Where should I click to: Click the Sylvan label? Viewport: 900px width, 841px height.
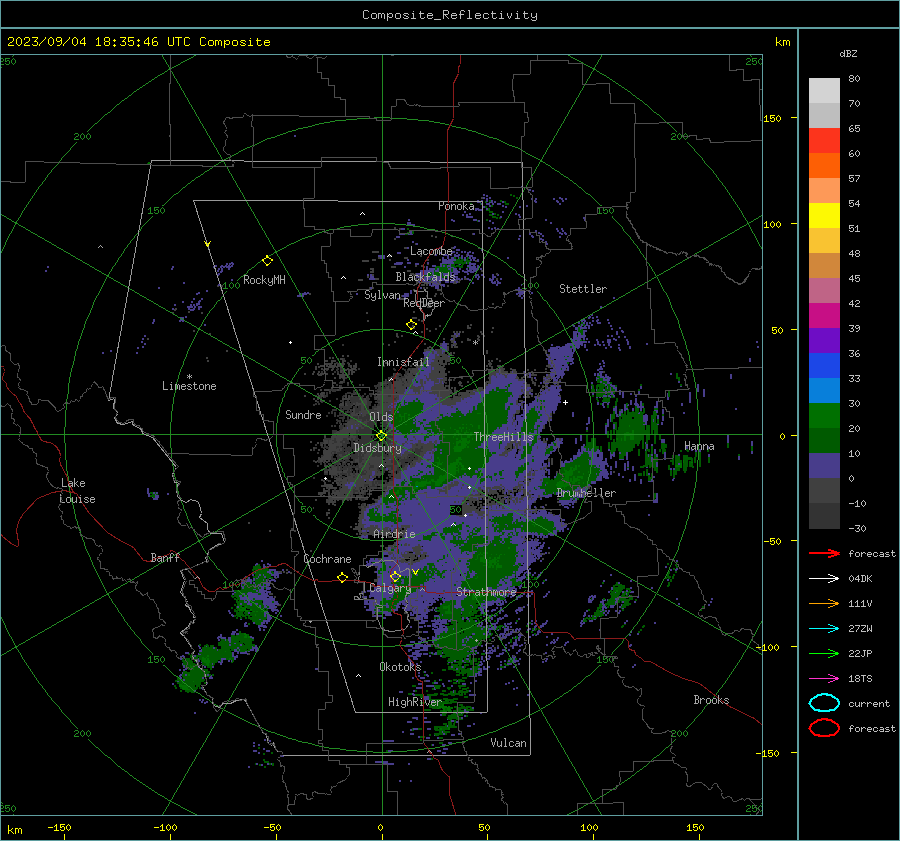click(x=382, y=295)
